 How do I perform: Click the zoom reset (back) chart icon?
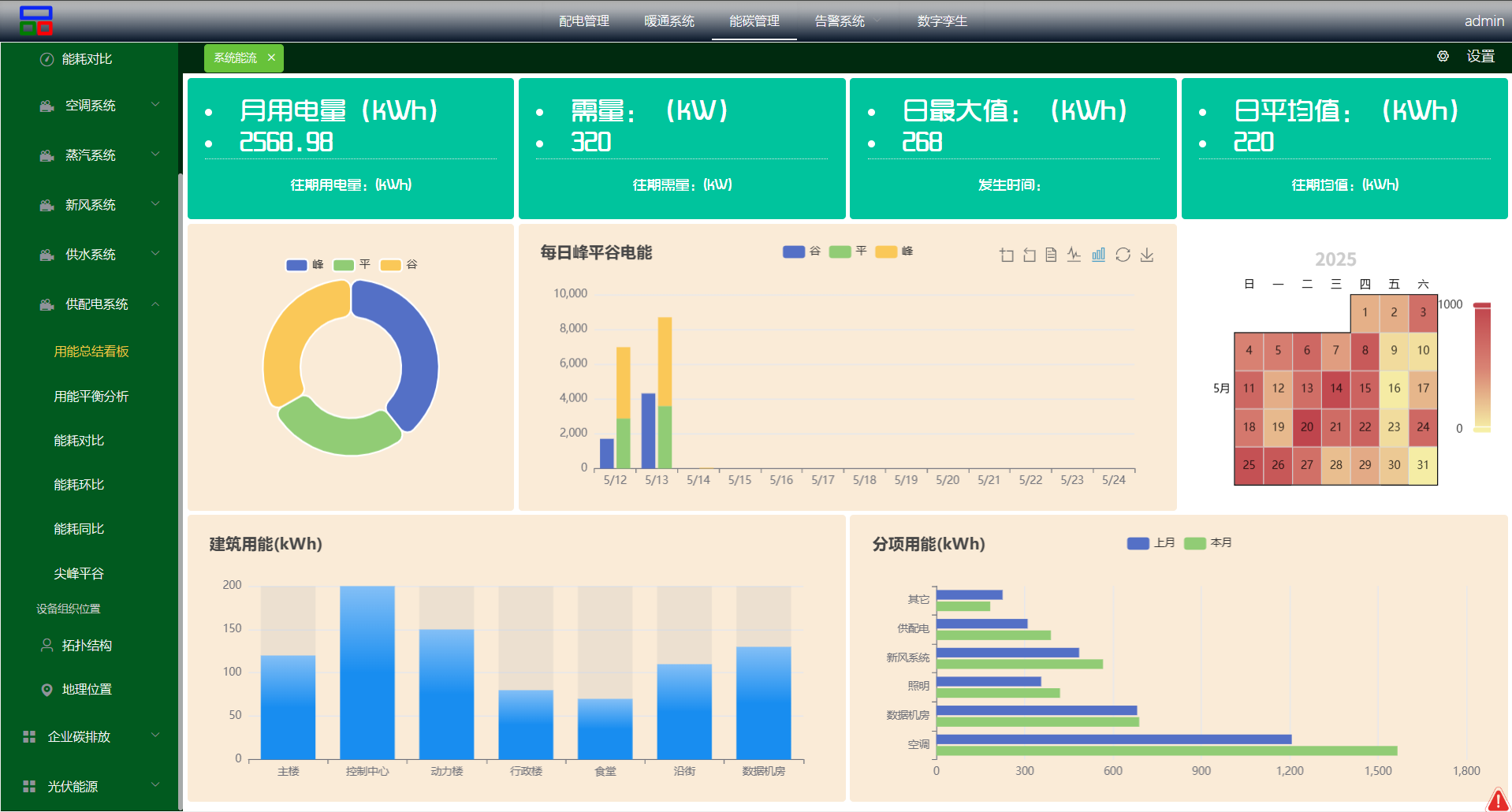click(x=1030, y=255)
